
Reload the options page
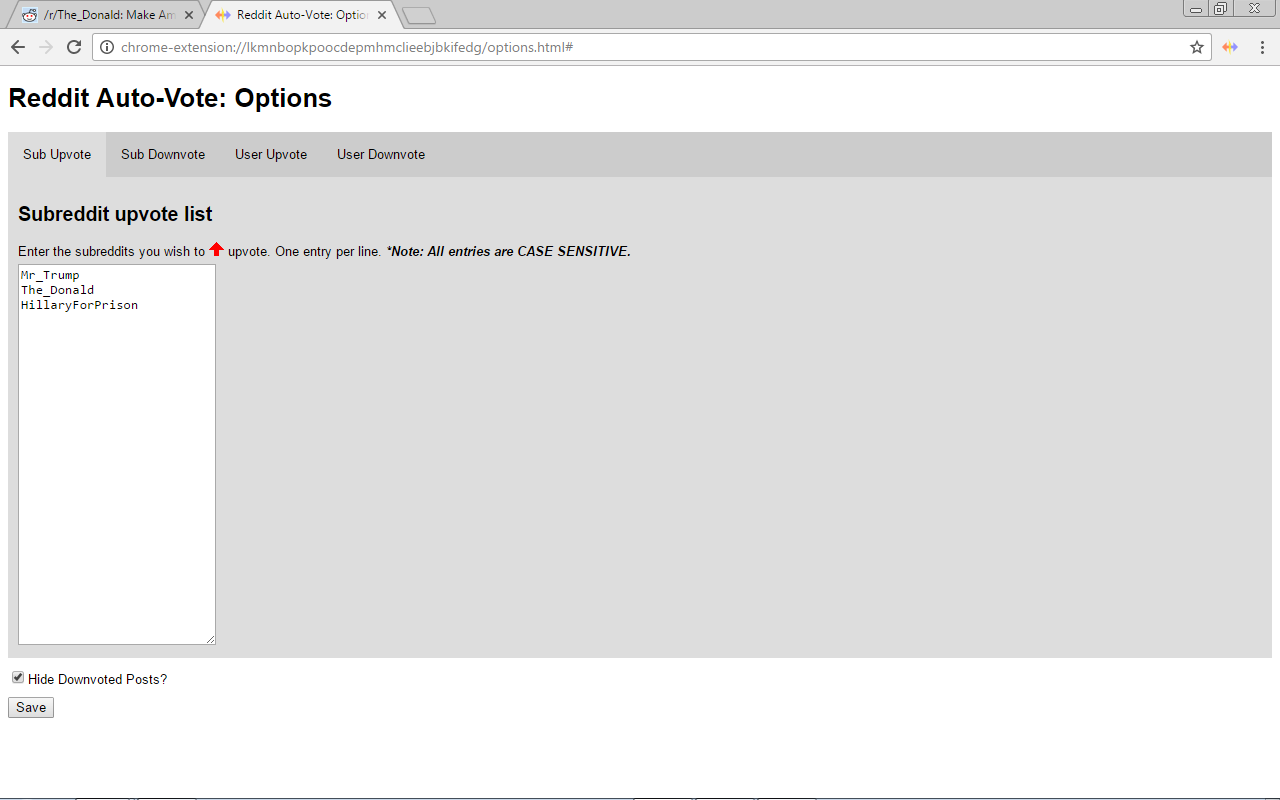point(74,47)
